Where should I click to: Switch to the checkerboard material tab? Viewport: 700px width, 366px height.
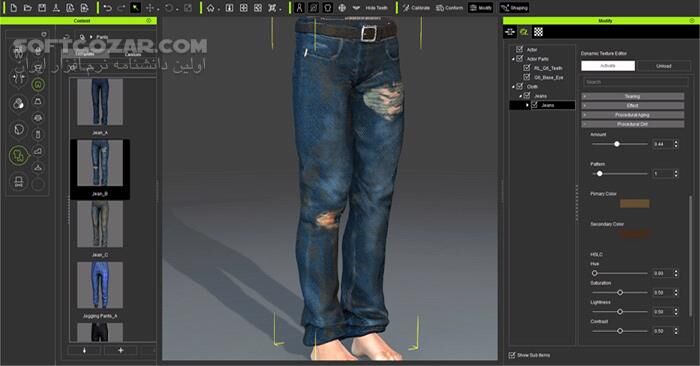coord(538,32)
